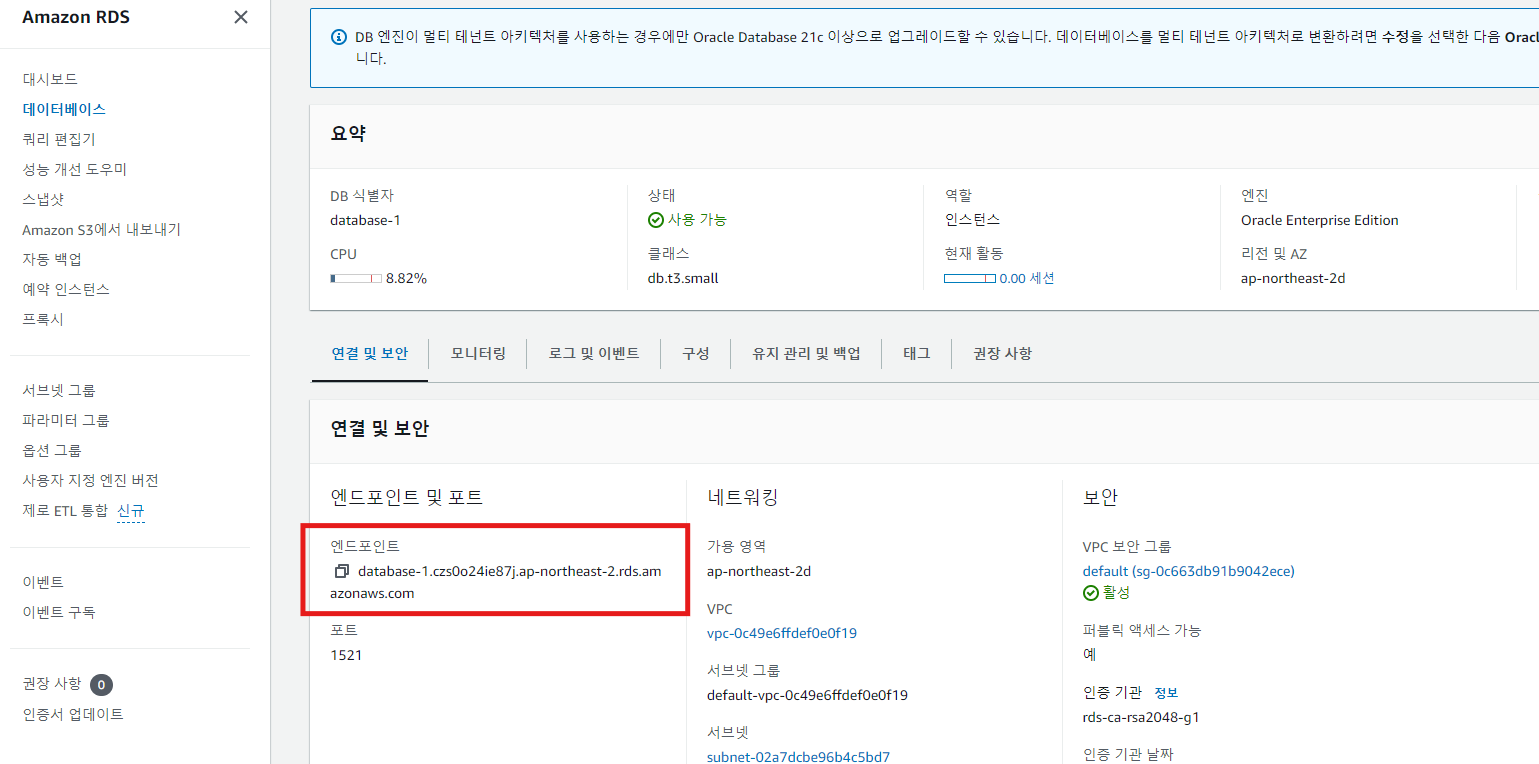Click the 권장 사항 count badge 0
The width and height of the screenshot is (1539, 764).
click(x=101, y=685)
